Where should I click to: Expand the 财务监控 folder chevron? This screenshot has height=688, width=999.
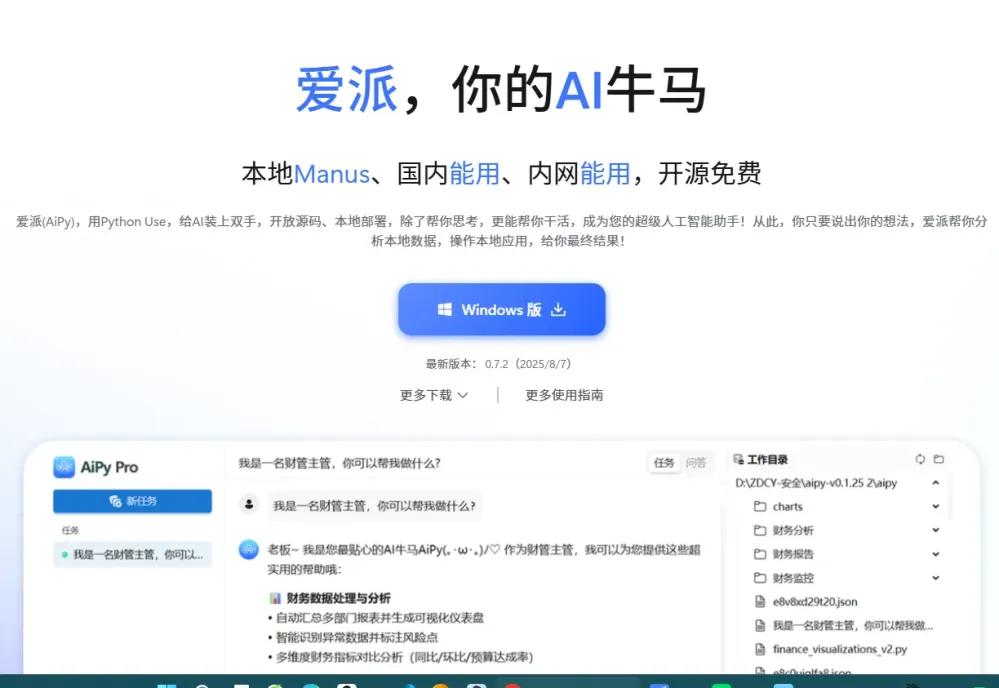(x=936, y=578)
